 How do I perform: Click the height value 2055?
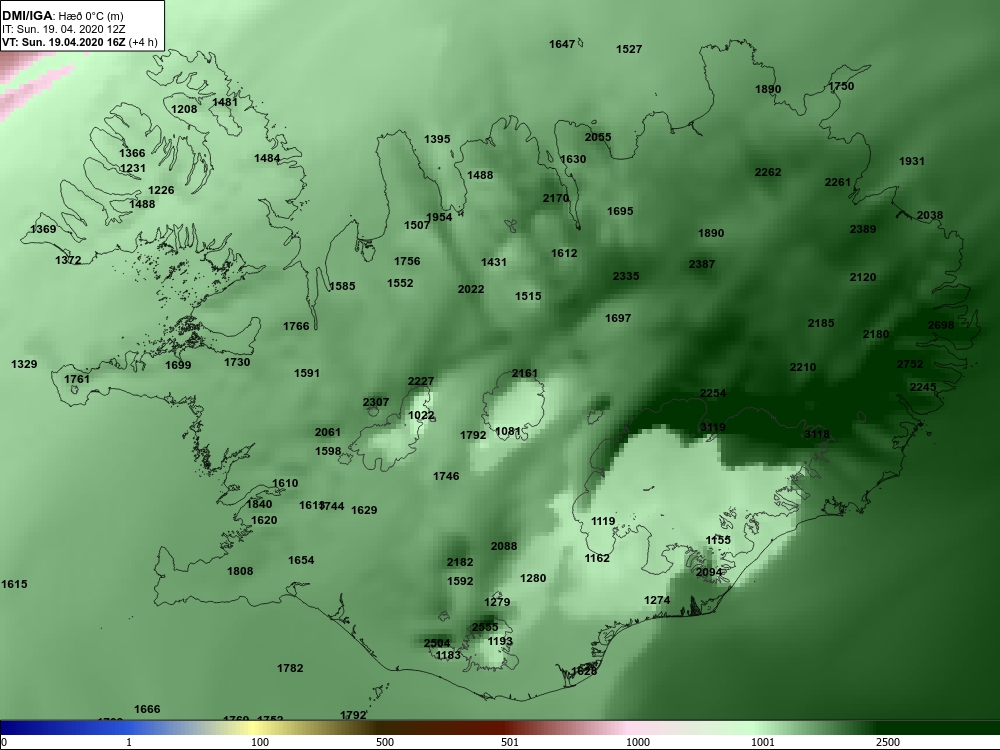pyautogui.click(x=598, y=137)
